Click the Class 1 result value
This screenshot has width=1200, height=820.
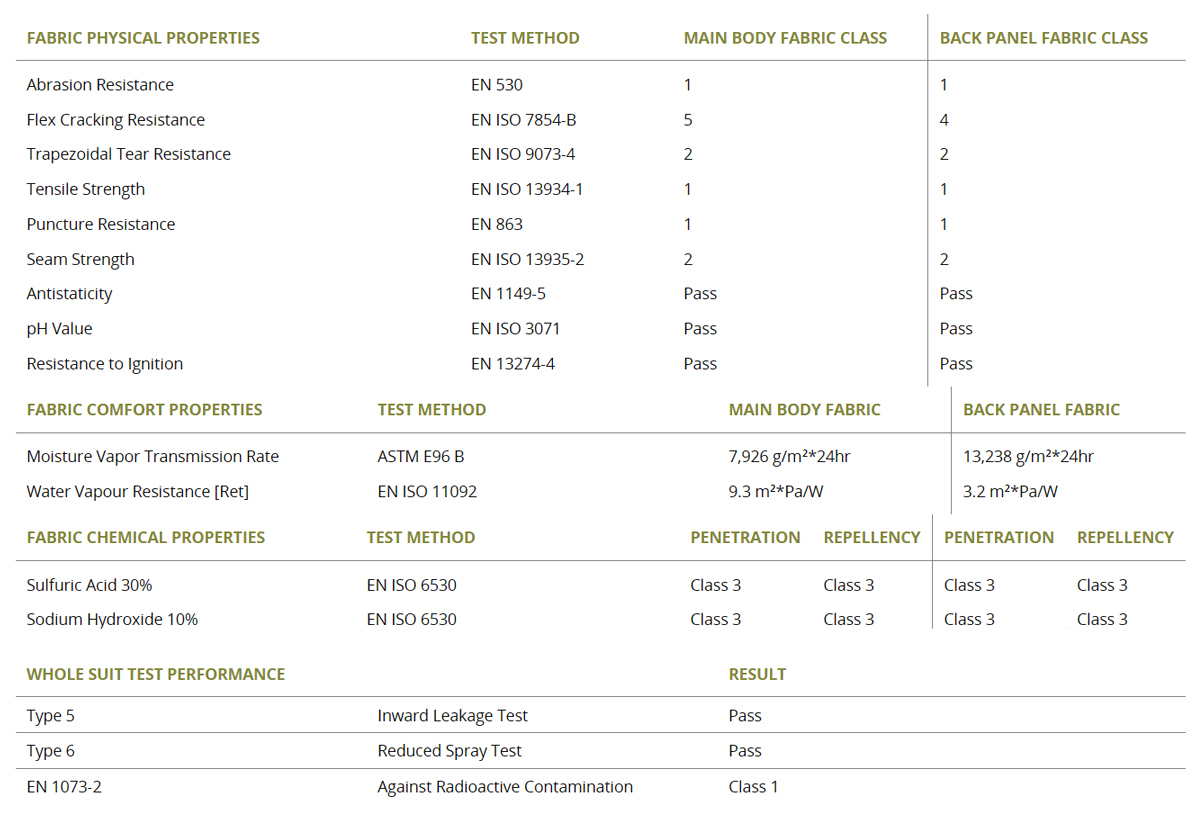pos(754,787)
